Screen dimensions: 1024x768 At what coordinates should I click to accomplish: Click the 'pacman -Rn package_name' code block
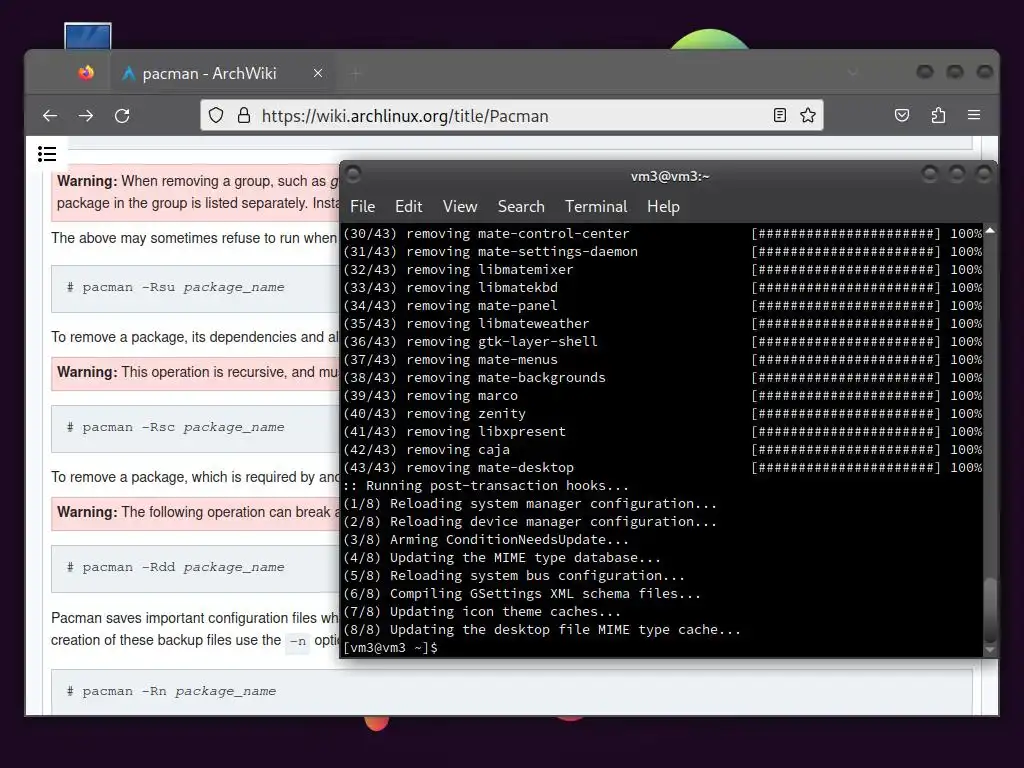pyautogui.click(x=511, y=692)
